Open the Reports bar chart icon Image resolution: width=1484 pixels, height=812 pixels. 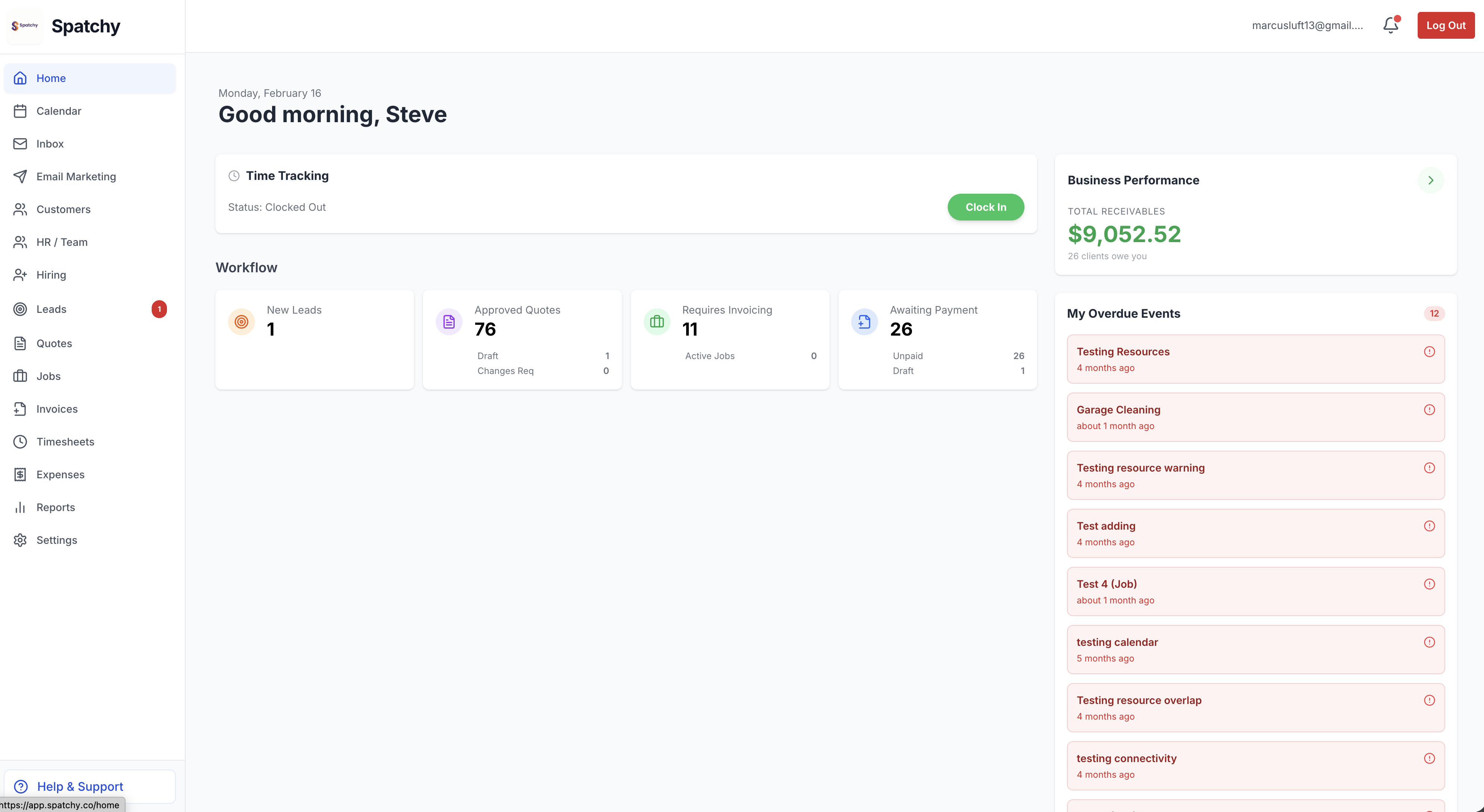[x=20, y=508]
